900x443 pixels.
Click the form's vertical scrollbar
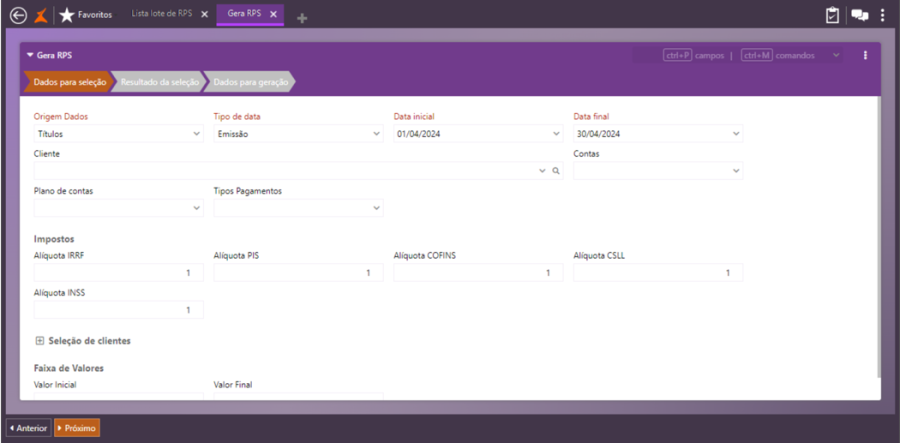tap(878, 236)
